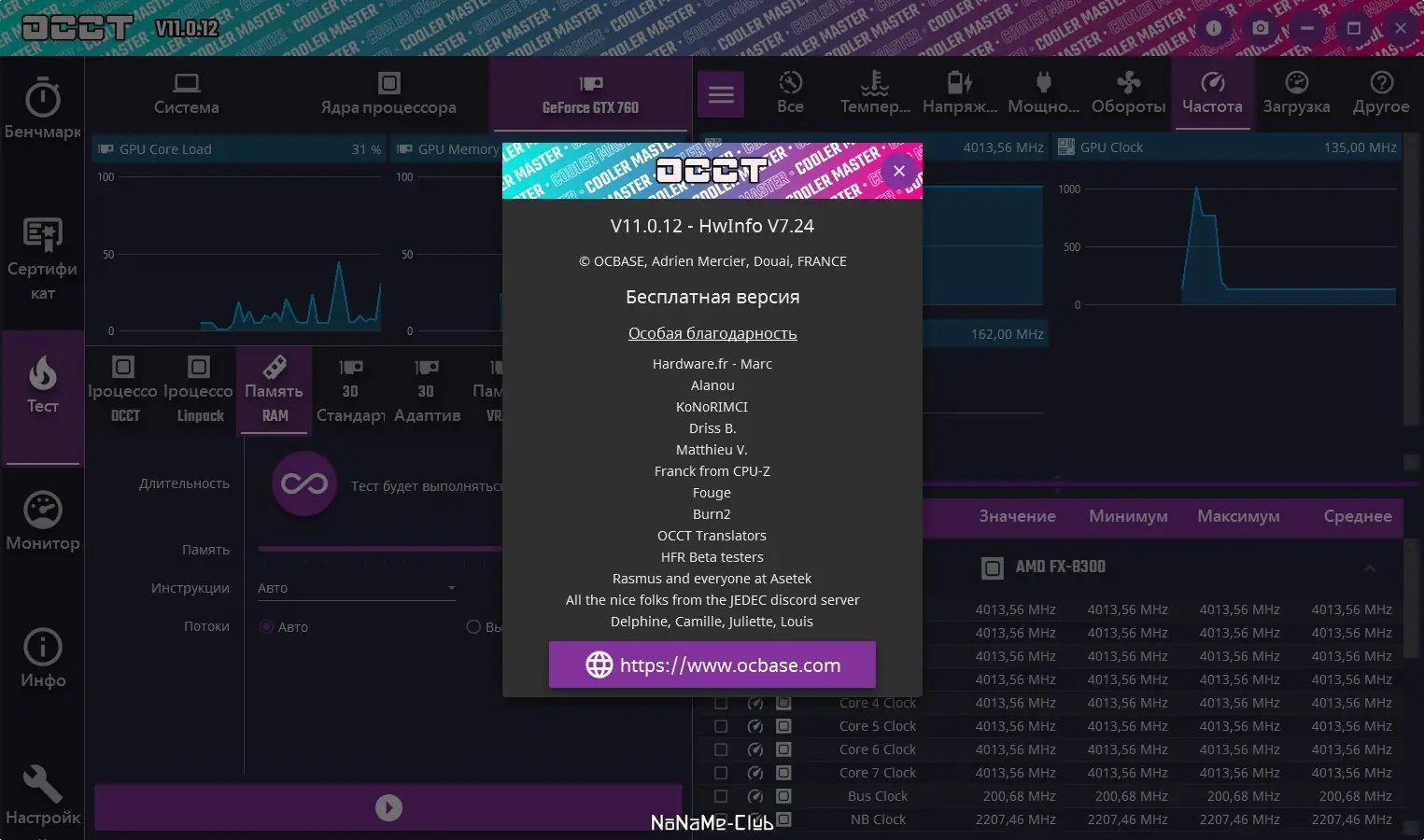Switch to the GeForce GTX 760 tab
Screen dimensions: 1424x840
590,93
